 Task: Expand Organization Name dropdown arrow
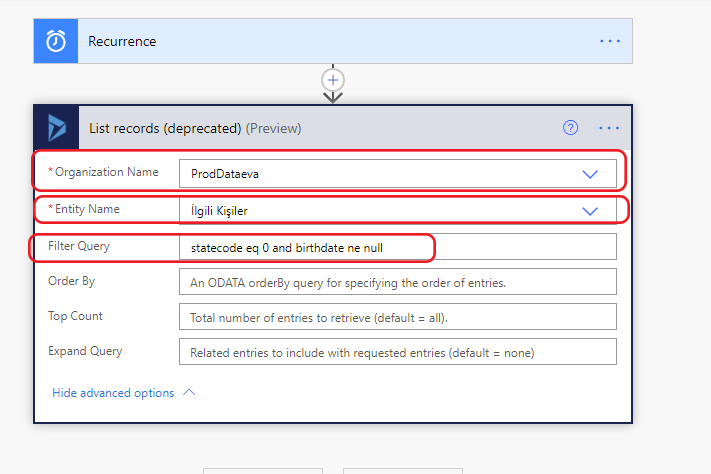coord(590,174)
